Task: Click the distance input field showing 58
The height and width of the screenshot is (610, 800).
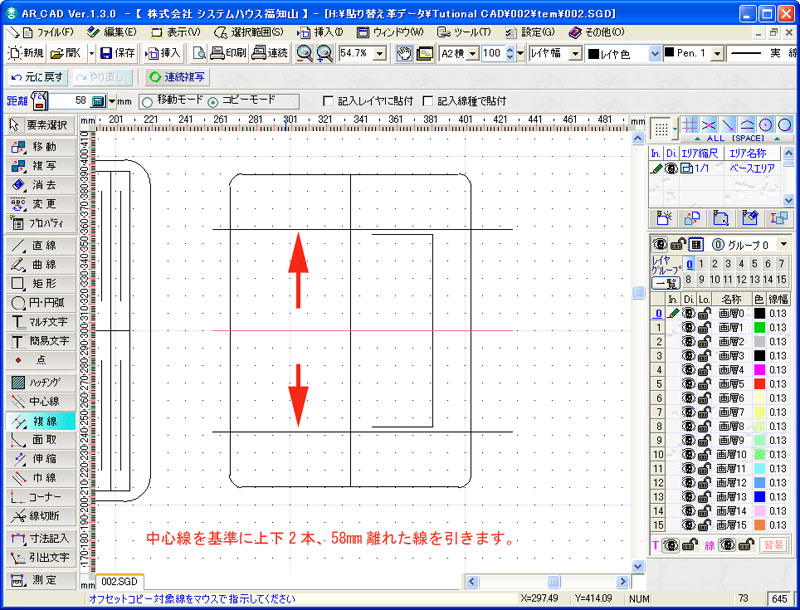Action: (x=68, y=101)
